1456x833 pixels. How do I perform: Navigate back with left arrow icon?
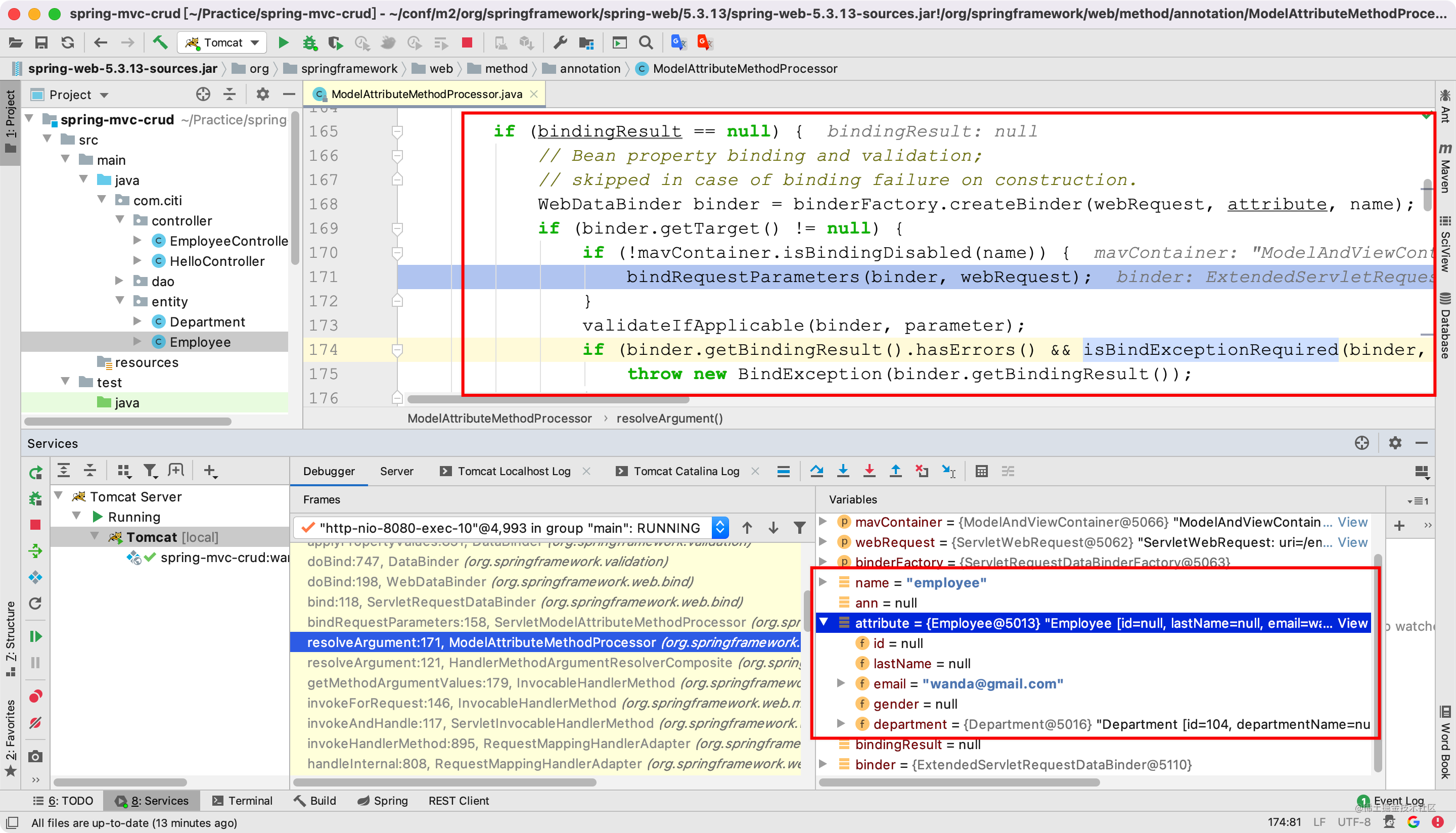coord(101,42)
